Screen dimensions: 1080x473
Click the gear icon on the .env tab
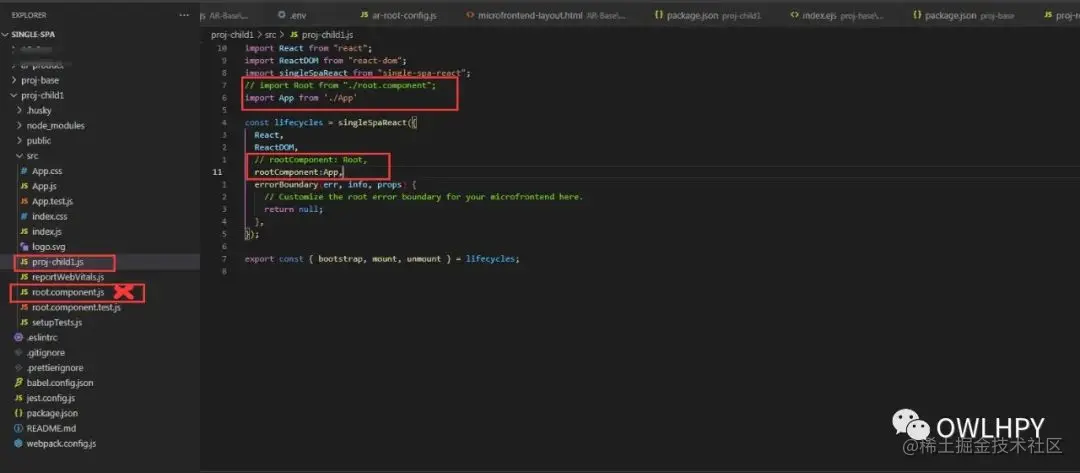click(282, 15)
